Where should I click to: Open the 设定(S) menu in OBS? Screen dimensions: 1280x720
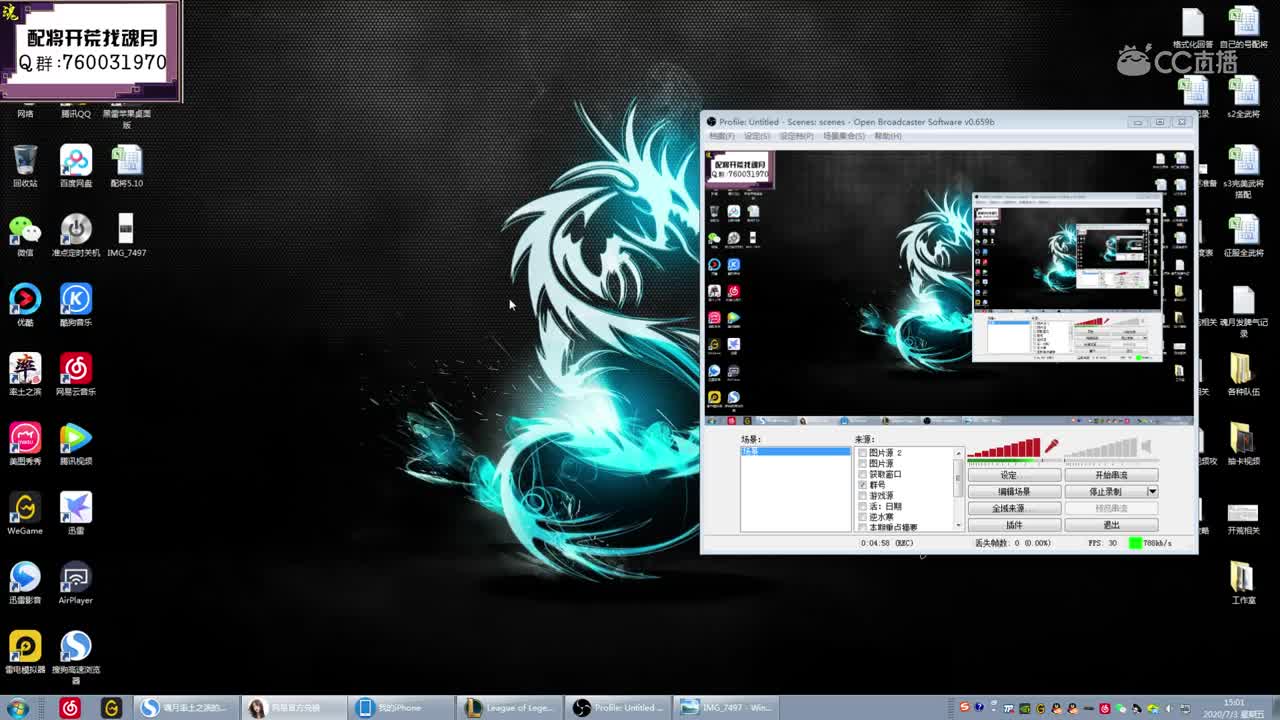757,136
